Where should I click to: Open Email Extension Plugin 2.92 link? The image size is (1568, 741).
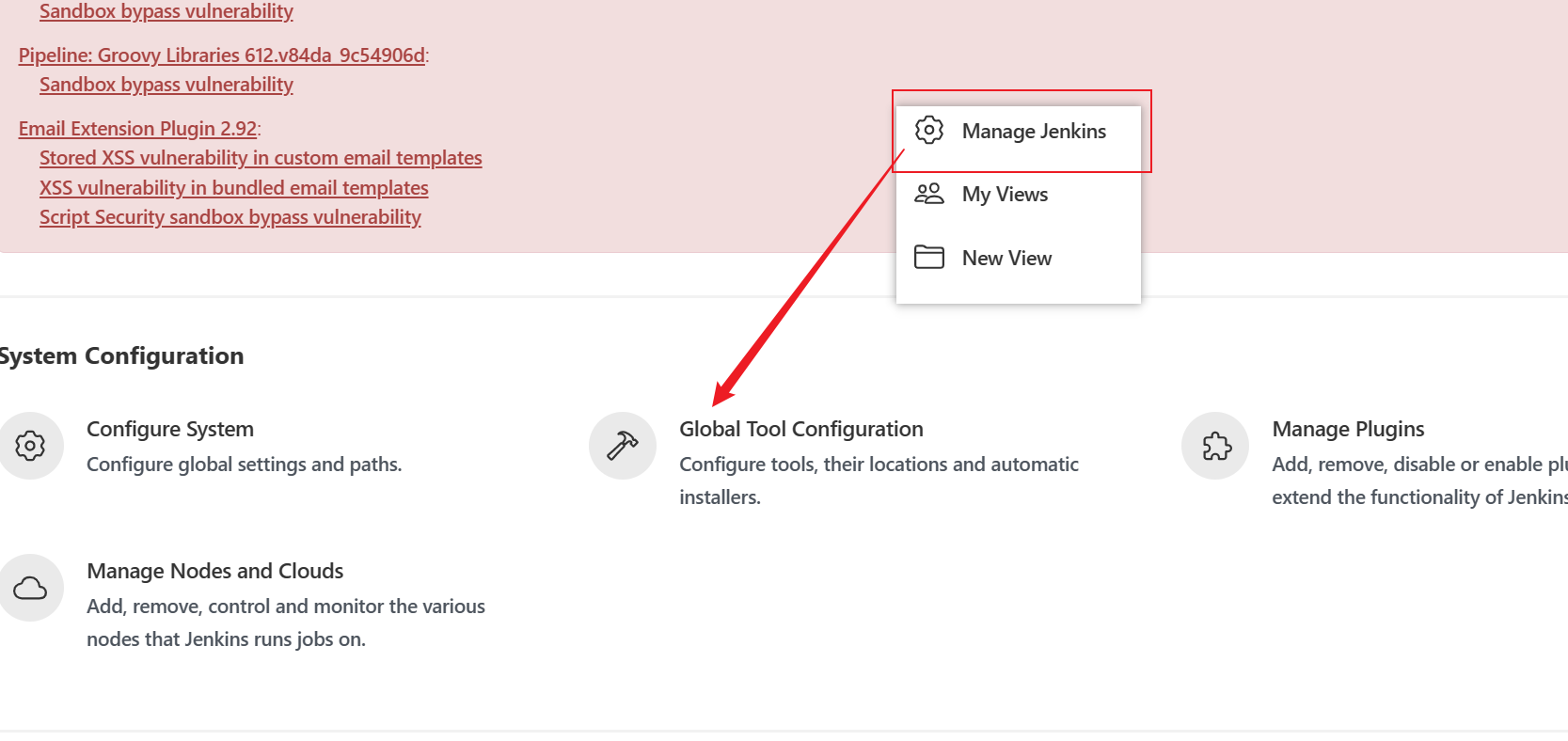pyautogui.click(x=138, y=129)
